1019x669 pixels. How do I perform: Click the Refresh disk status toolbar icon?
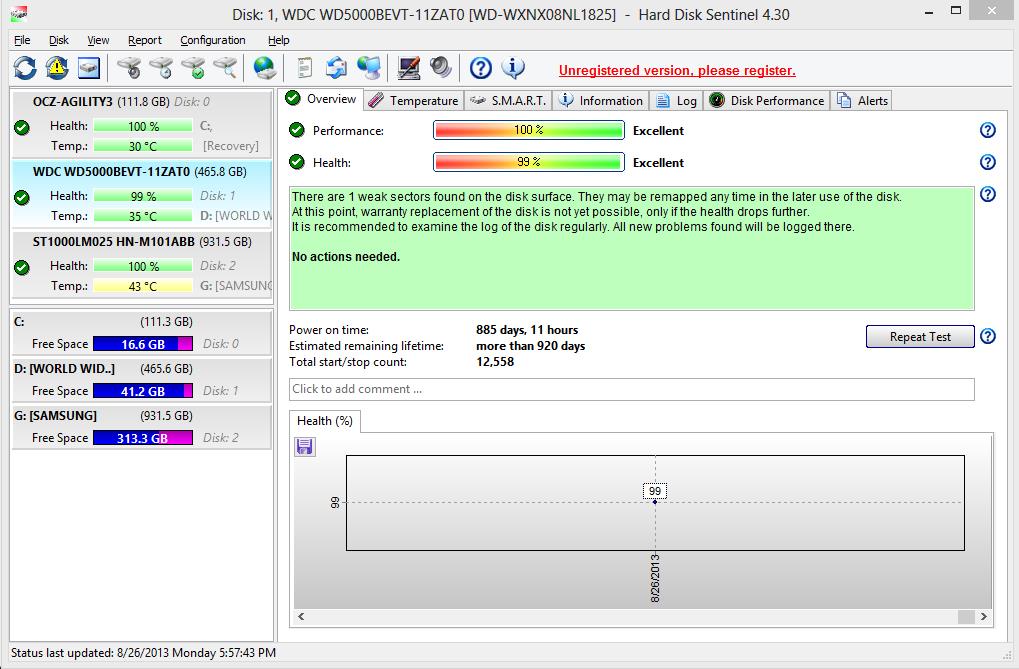point(25,68)
